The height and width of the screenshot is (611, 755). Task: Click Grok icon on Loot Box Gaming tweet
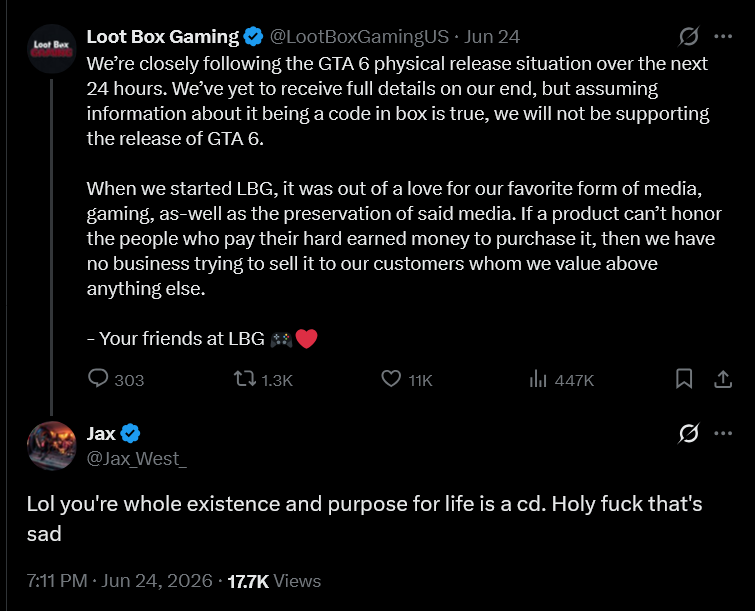[689, 37]
